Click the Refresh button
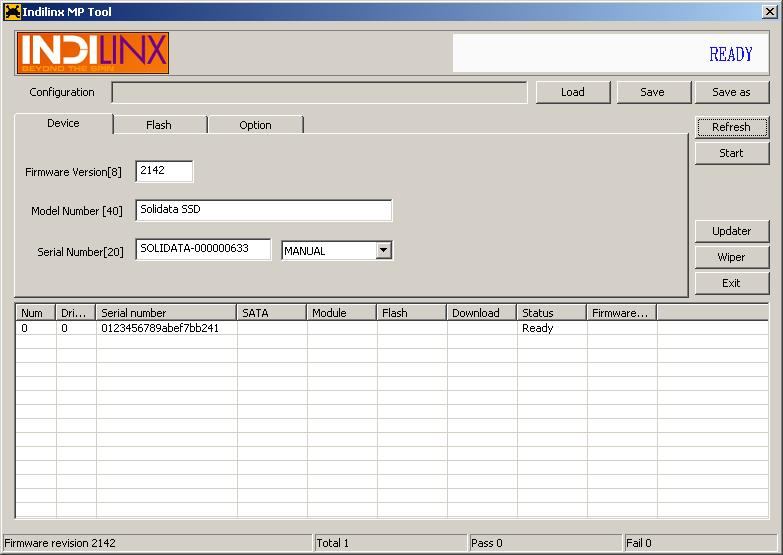This screenshot has width=783, height=555. click(732, 127)
